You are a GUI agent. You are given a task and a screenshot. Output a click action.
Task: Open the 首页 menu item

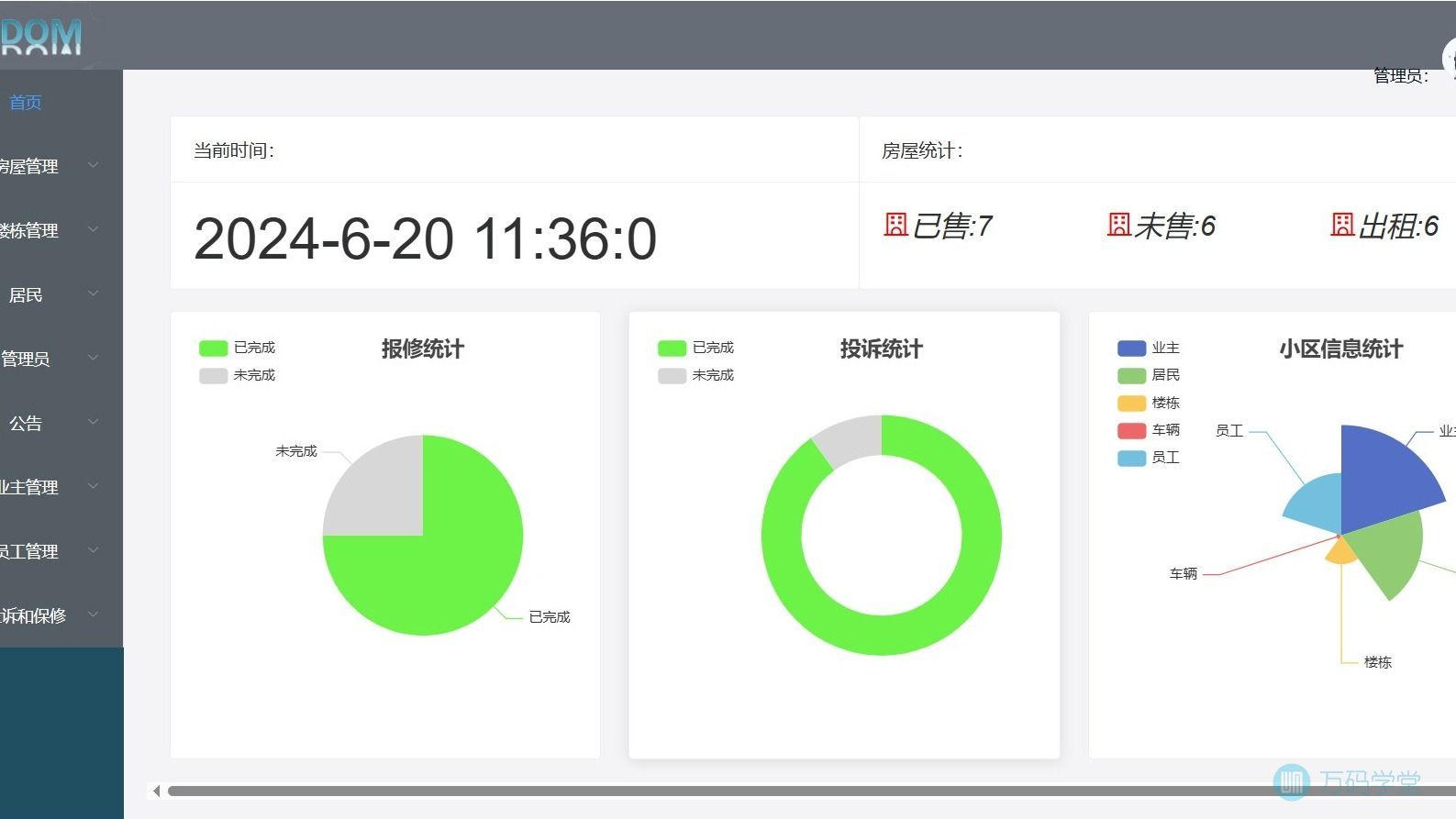(26, 103)
